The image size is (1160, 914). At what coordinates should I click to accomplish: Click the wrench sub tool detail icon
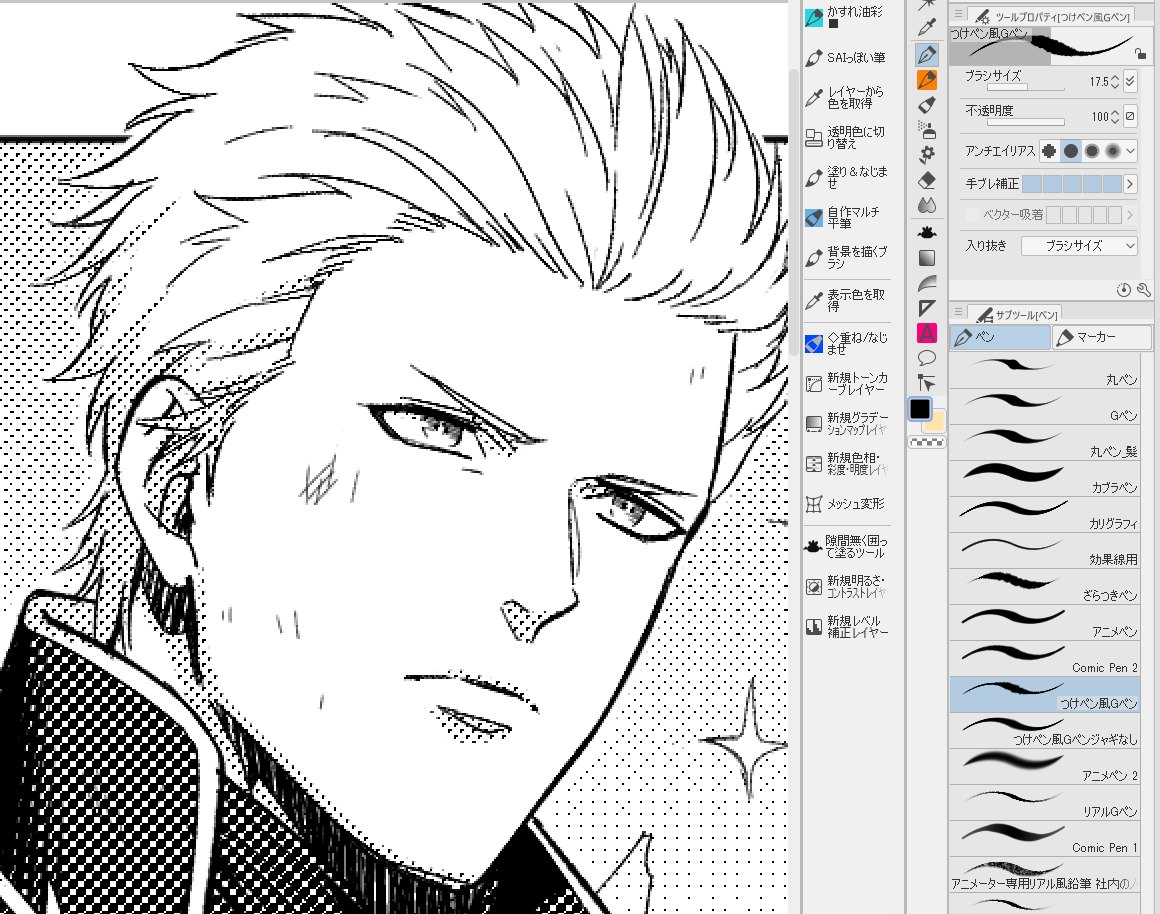1144,290
